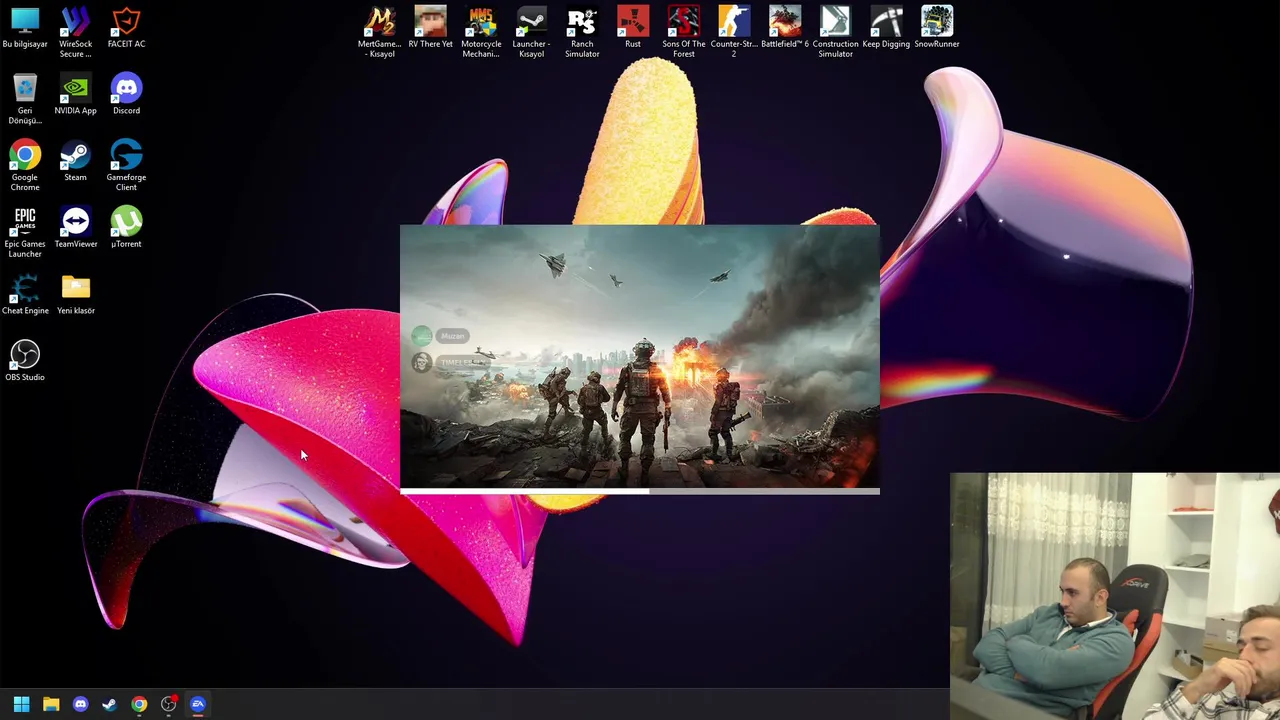Select the Geri Dönüşüm recycle bin icon
1280x720 pixels.
click(25, 99)
